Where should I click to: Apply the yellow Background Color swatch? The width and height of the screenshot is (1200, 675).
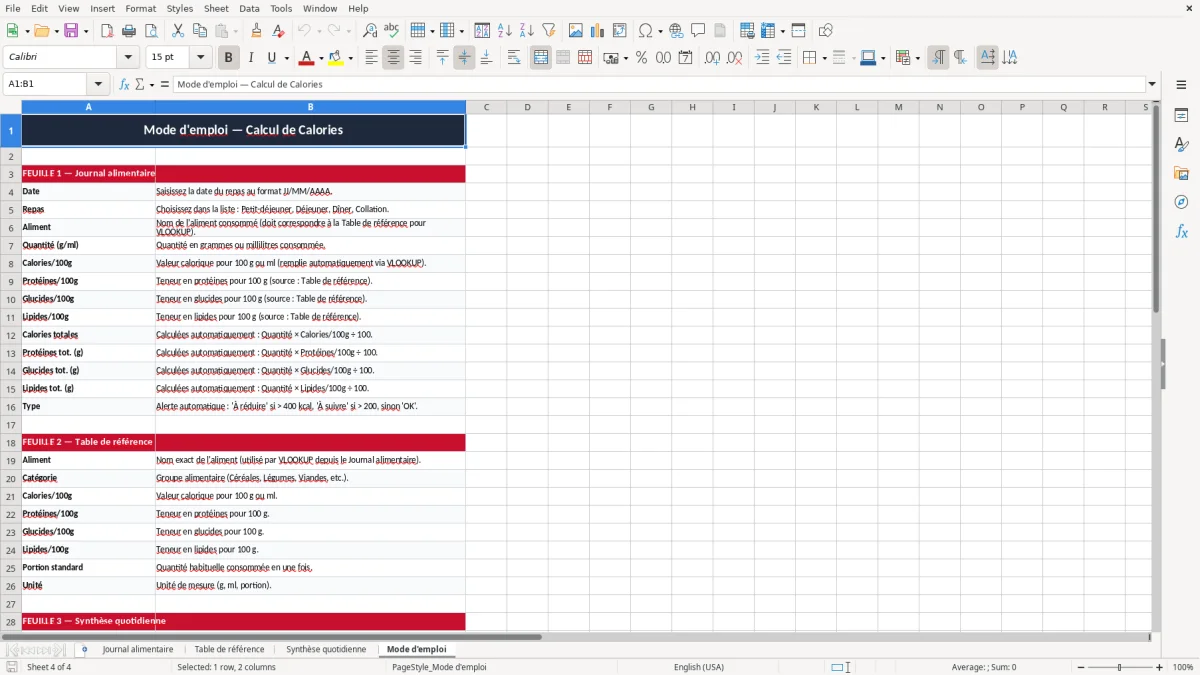[336, 58]
